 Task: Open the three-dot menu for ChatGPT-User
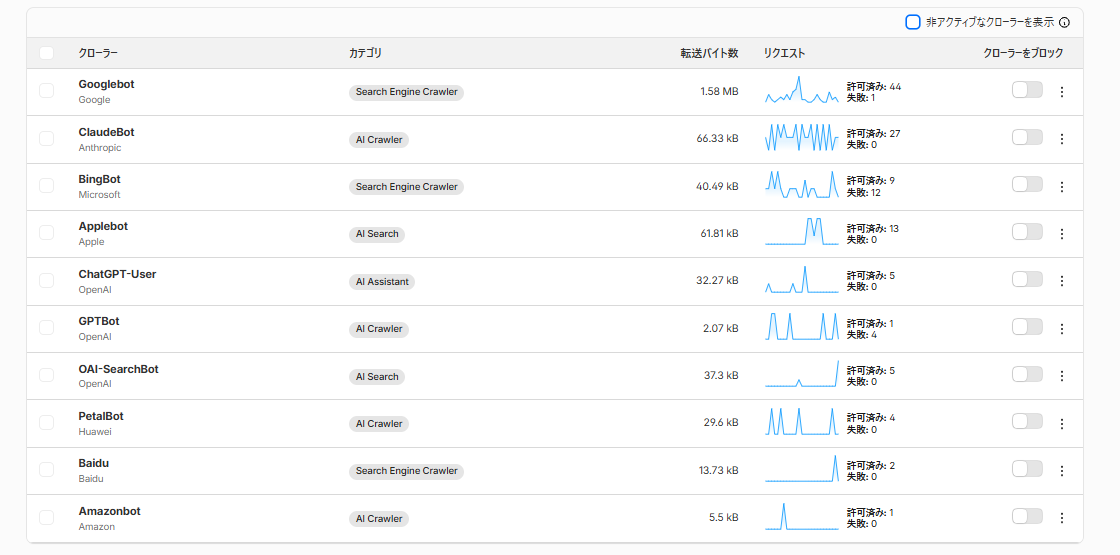1061,281
